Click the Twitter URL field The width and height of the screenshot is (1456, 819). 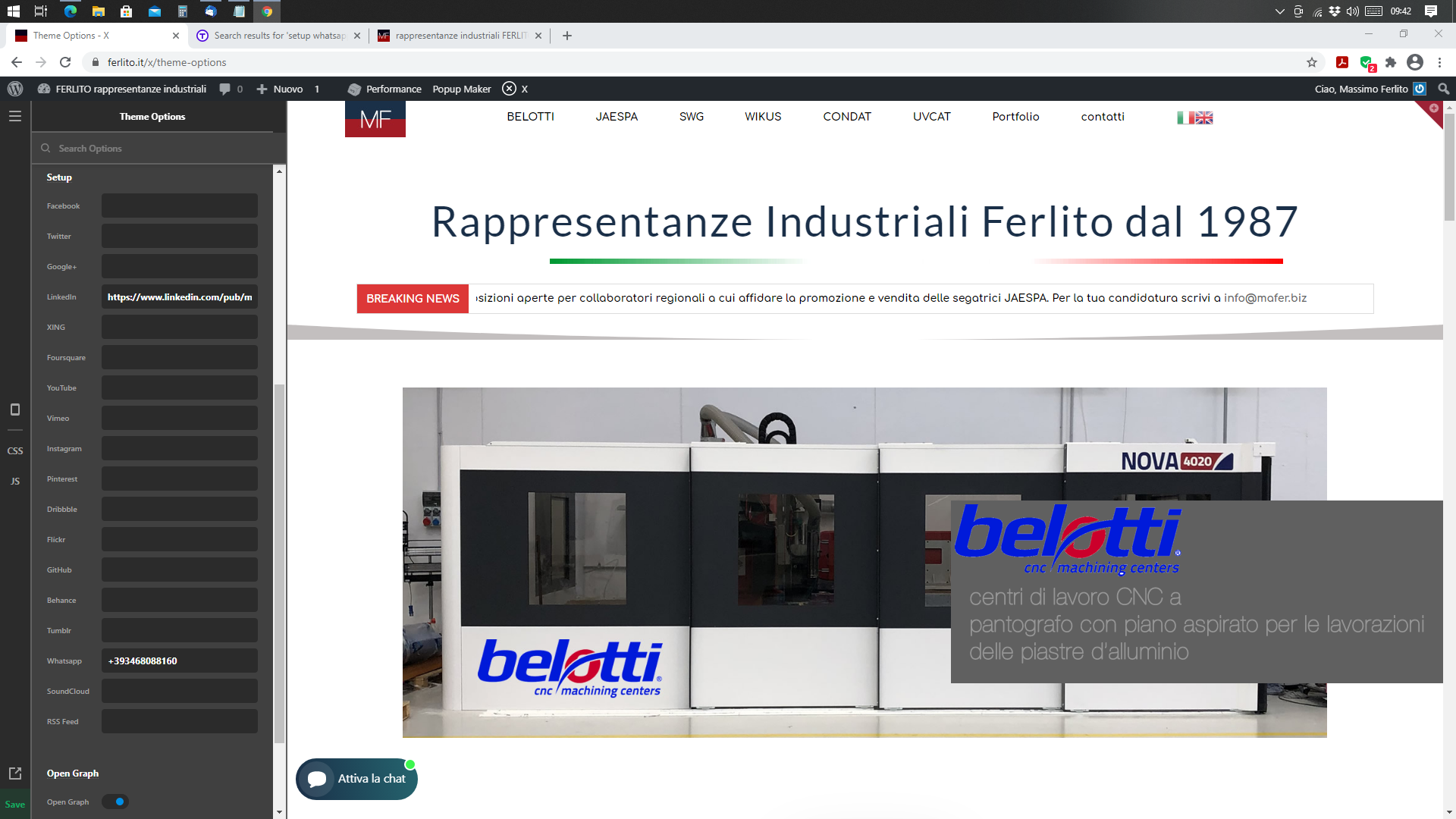180,236
